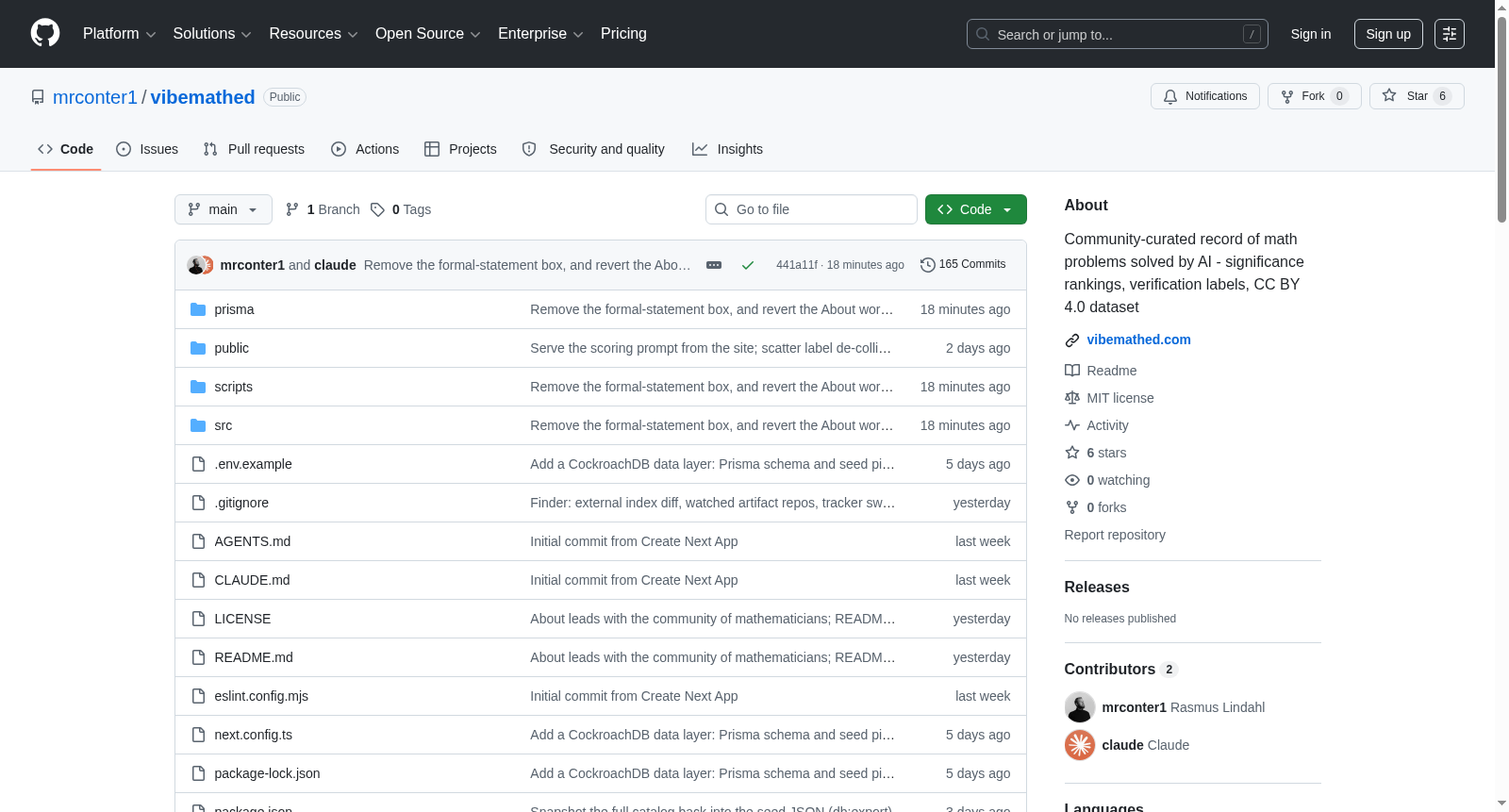Image resolution: width=1509 pixels, height=812 pixels.
Task: Open the green Code dropdown
Action: (976, 209)
